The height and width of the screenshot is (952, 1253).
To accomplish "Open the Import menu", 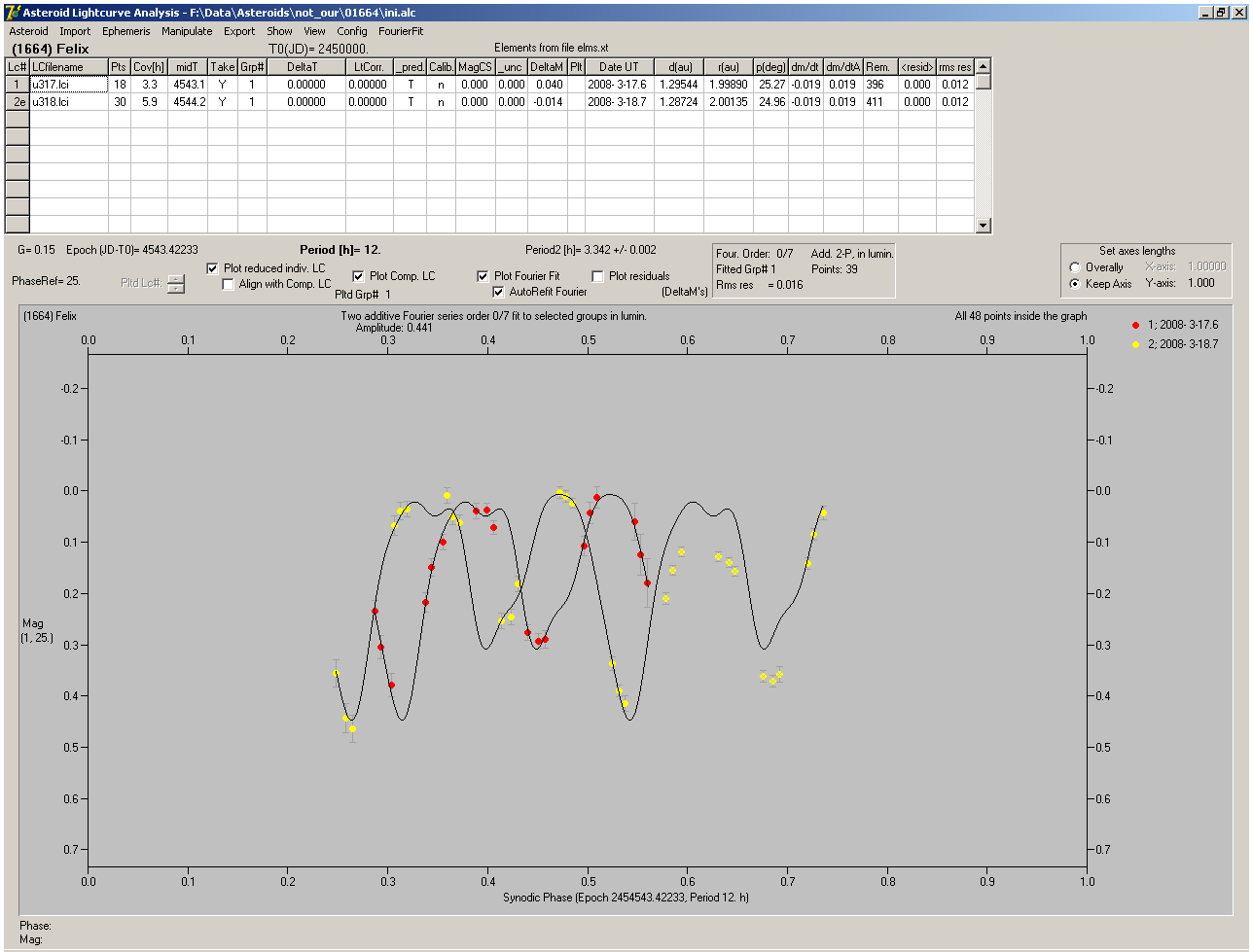I will click(75, 31).
